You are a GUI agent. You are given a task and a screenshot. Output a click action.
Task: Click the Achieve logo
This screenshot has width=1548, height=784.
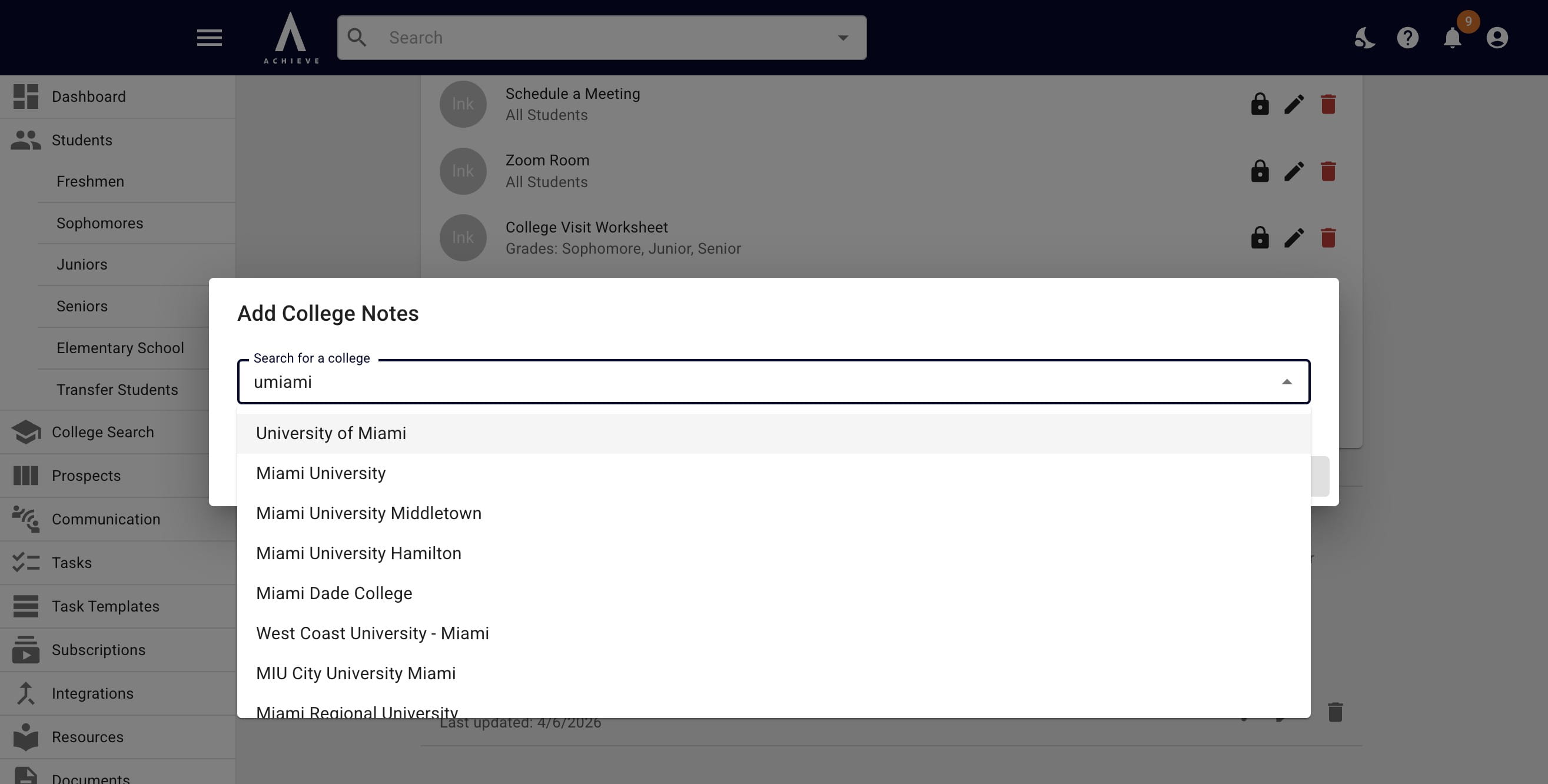pyautogui.click(x=291, y=38)
